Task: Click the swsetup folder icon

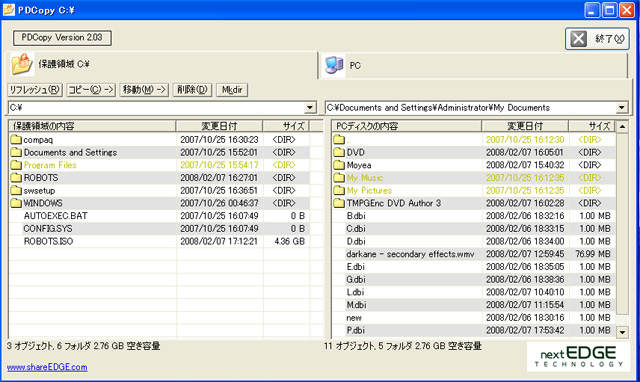Action: (x=16, y=190)
